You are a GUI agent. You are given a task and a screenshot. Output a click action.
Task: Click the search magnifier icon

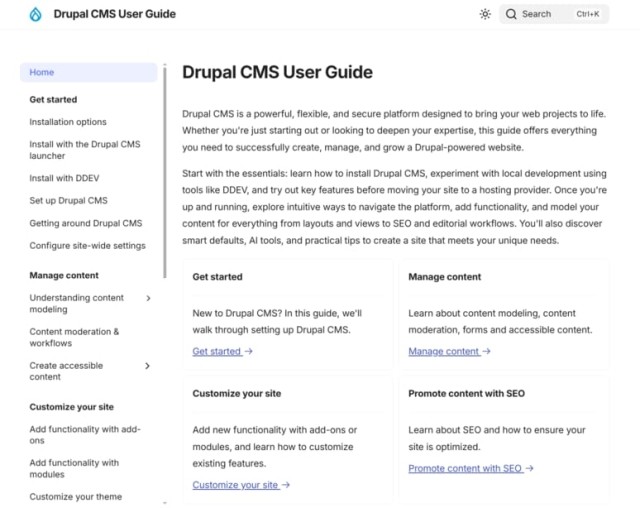511,14
